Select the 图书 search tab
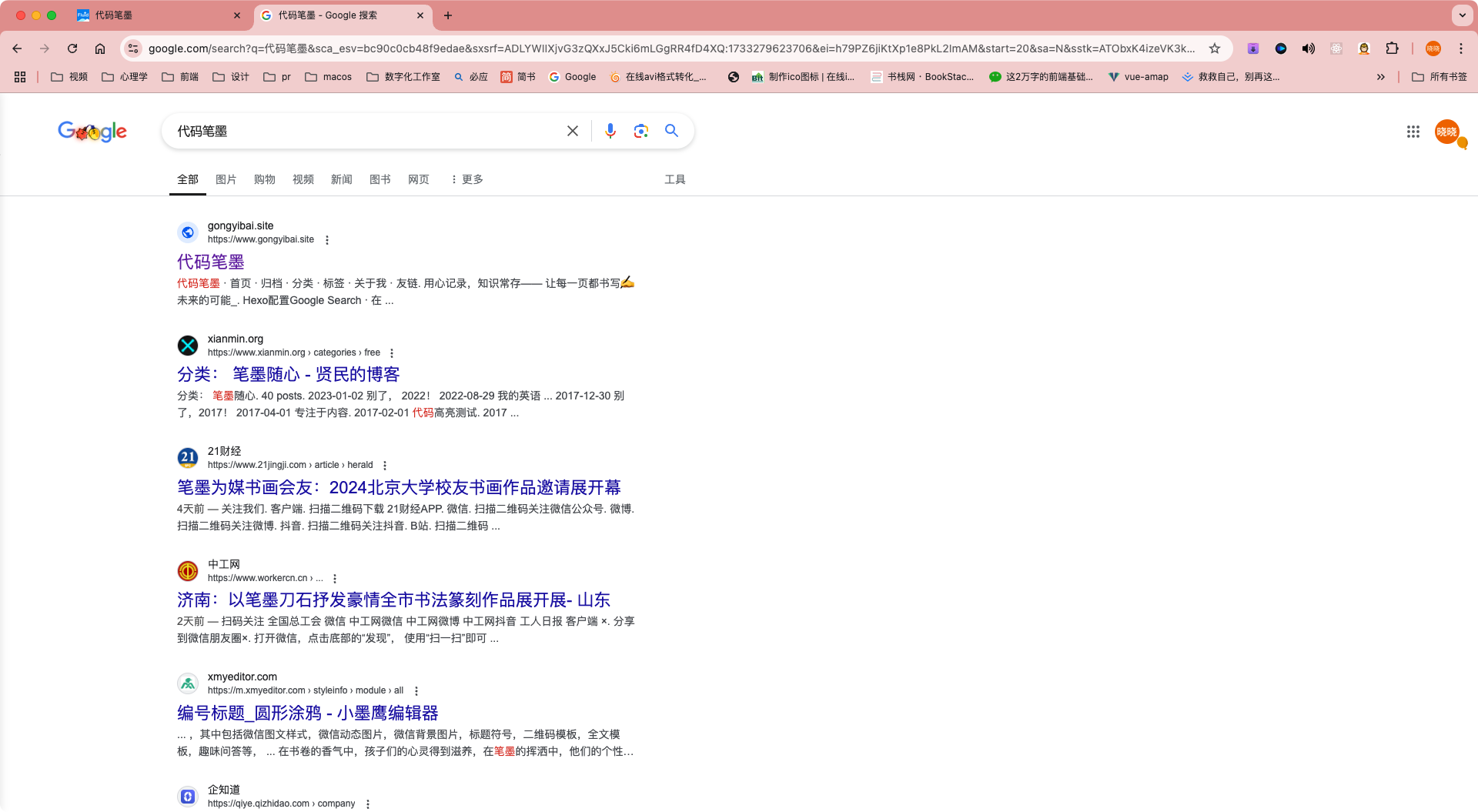The width and height of the screenshot is (1478, 812). (x=380, y=179)
